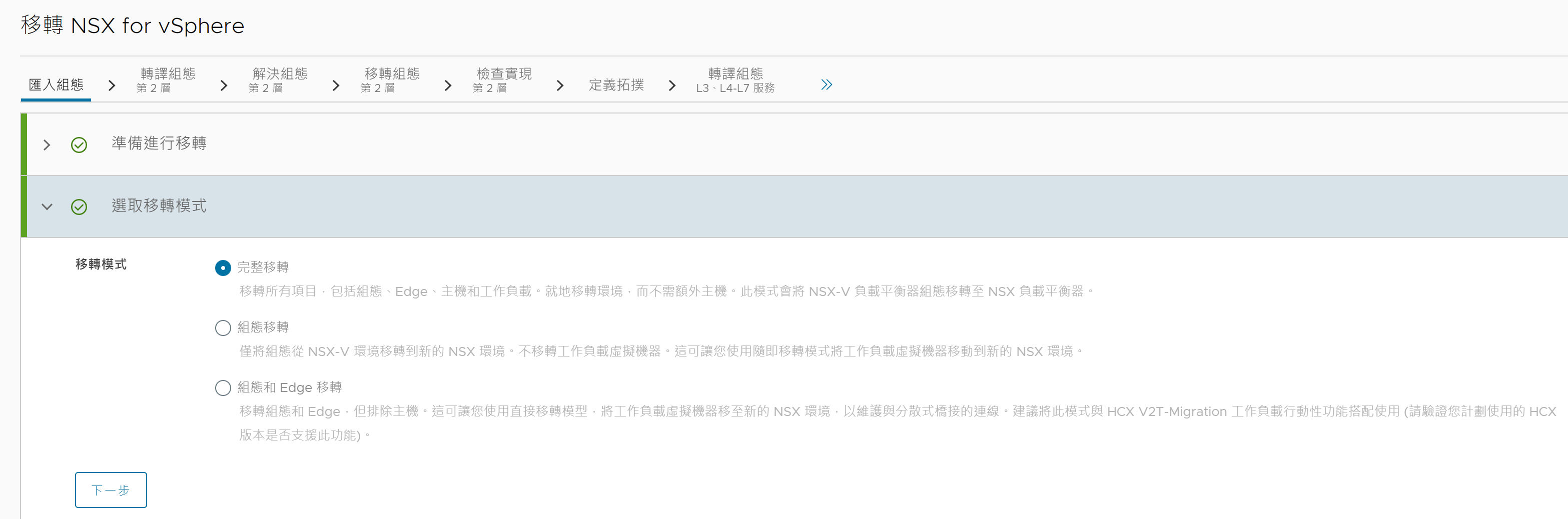Image resolution: width=1568 pixels, height=519 pixels.
Task: Select 組態和 Edge 移轉 radio option
Action: coord(223,387)
